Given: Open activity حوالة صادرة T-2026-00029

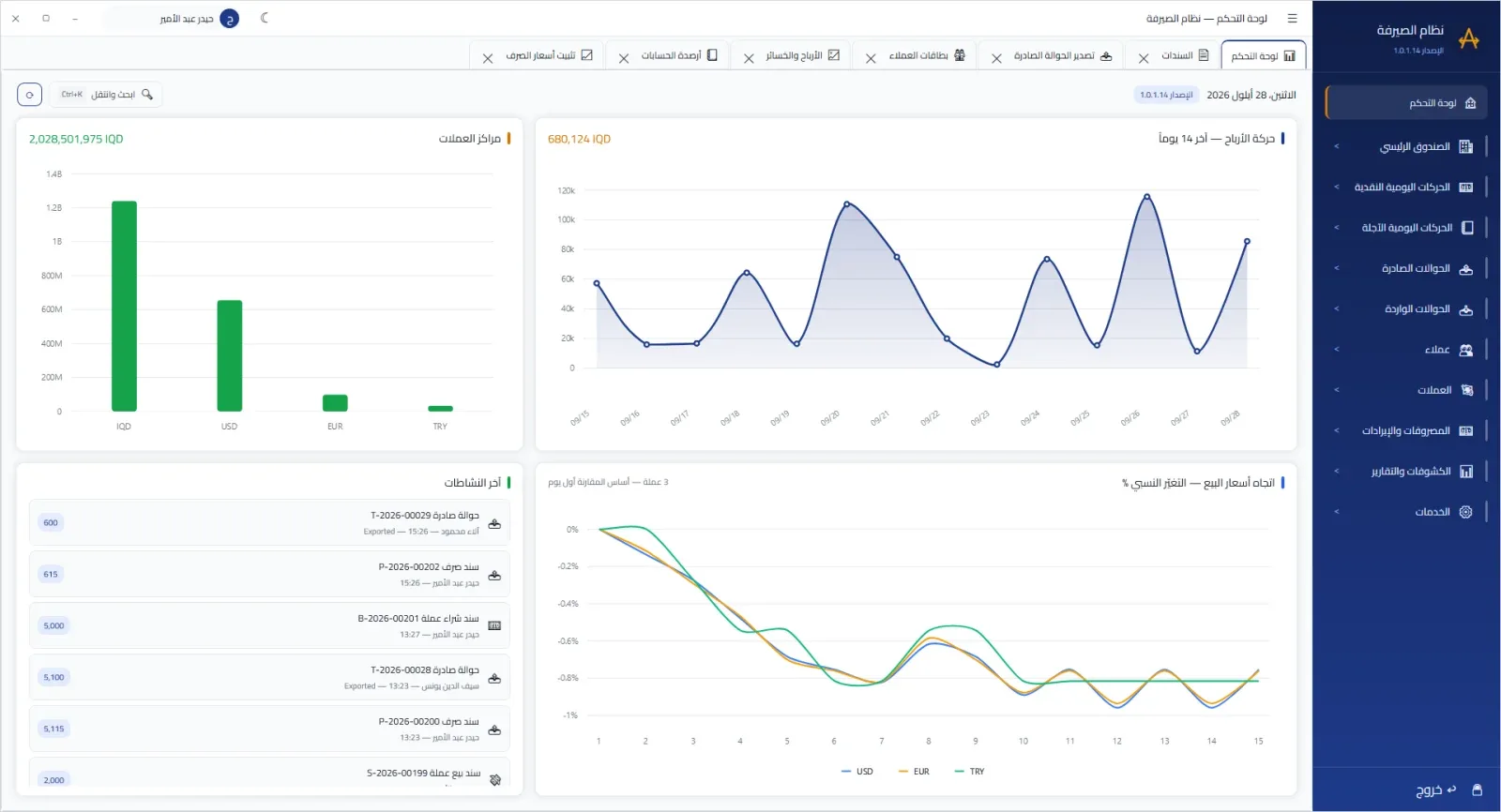Looking at the screenshot, I should (x=269, y=523).
